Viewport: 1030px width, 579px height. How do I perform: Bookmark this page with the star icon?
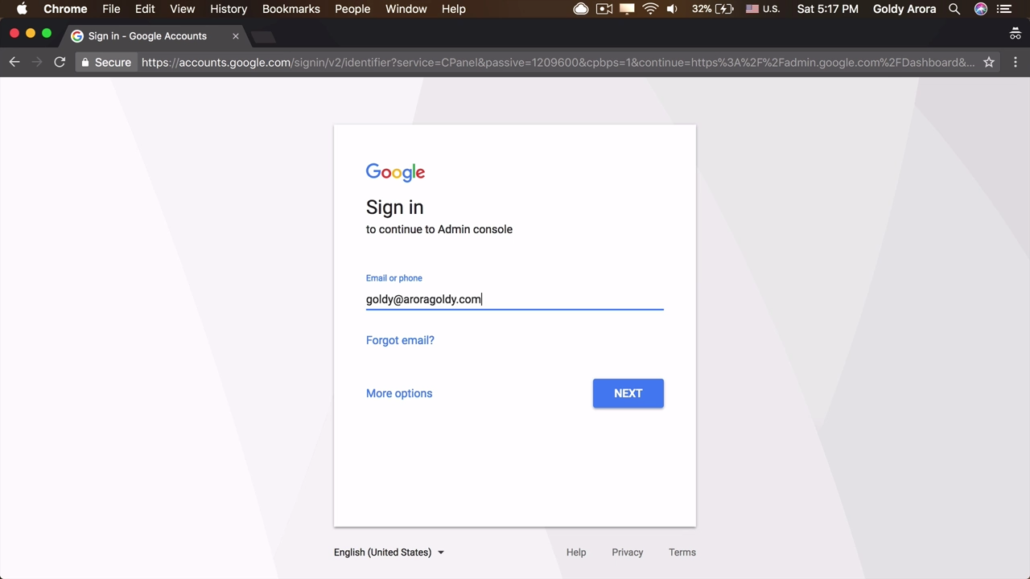[x=989, y=62]
